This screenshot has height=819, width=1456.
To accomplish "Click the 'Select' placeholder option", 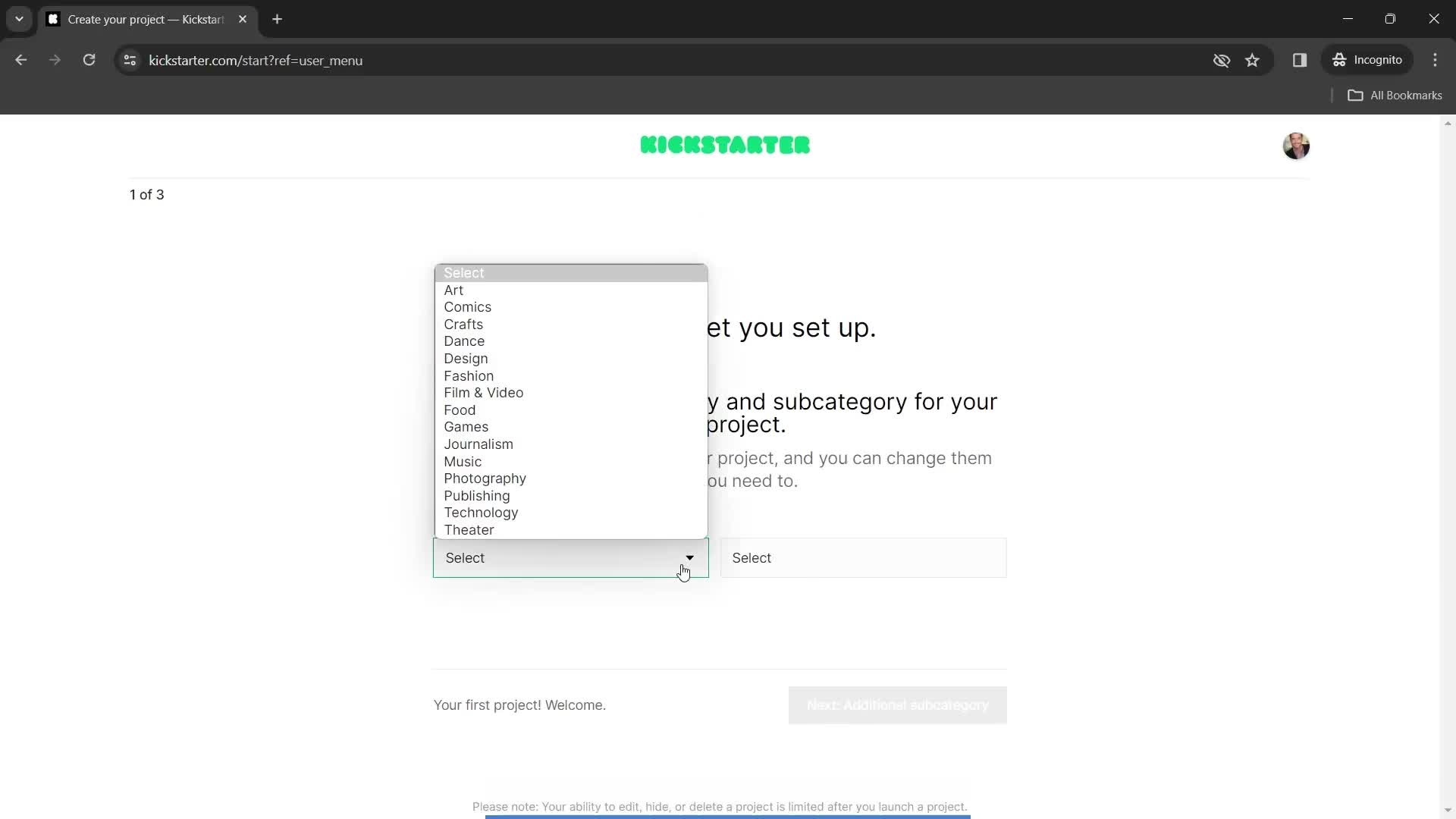I will 570,272.
